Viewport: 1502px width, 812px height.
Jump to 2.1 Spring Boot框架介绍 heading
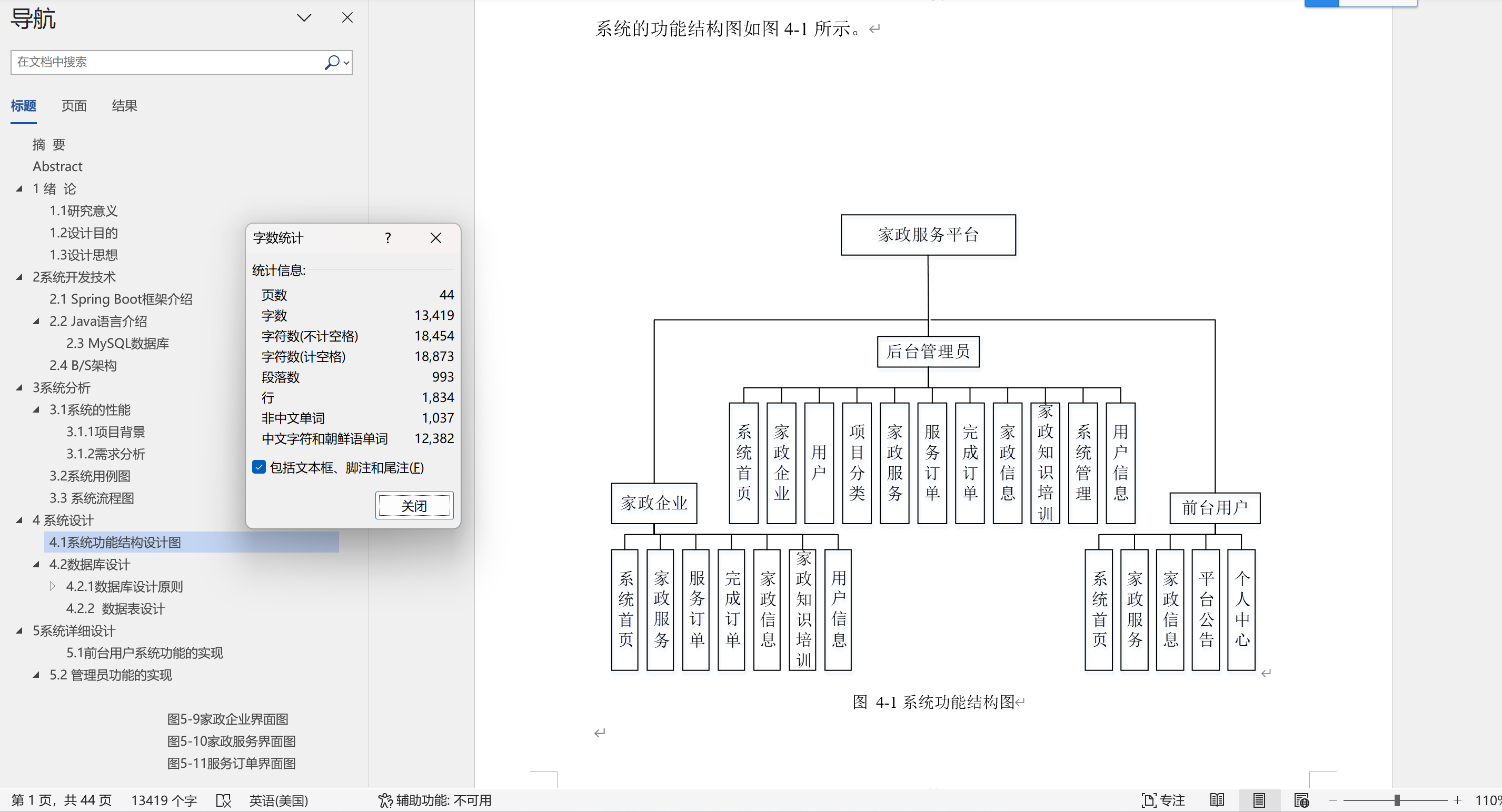point(121,299)
